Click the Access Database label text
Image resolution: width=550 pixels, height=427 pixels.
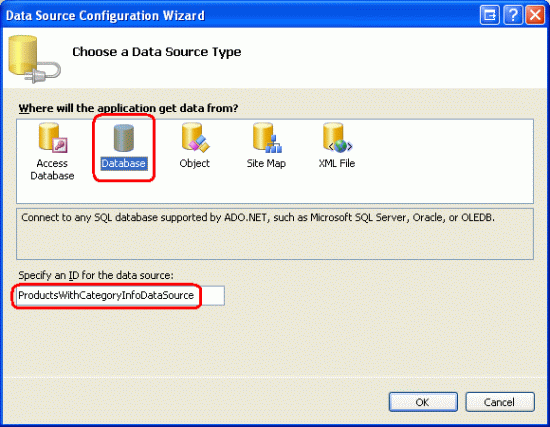tap(52, 169)
